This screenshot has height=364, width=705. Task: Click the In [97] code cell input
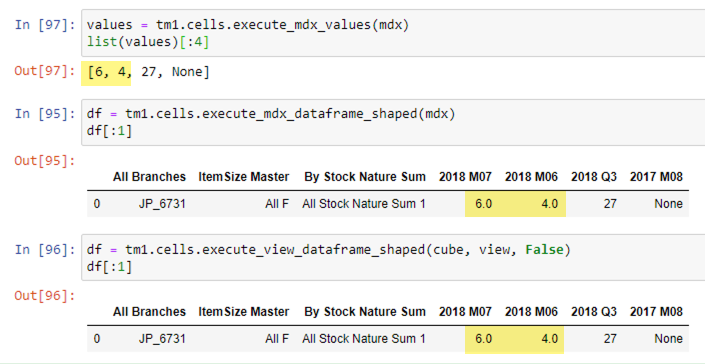(393, 33)
